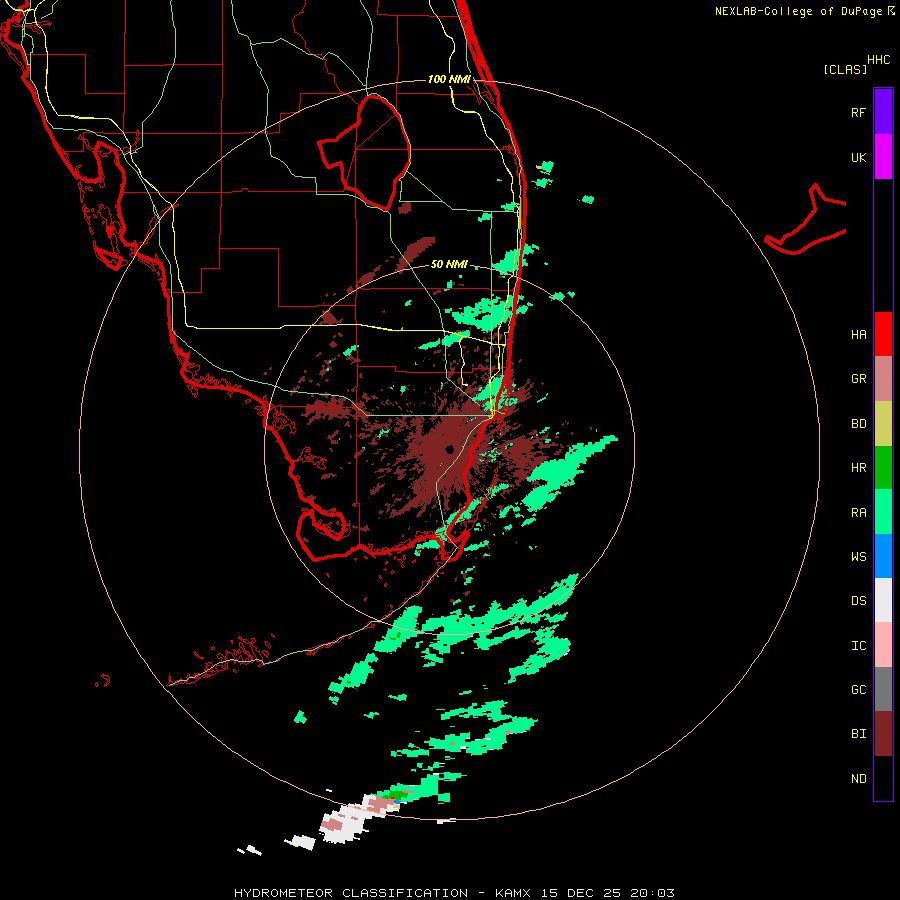Screen dimensions: 900x900
Task: Click the Lake Okeechobee outline
Action: pyautogui.click(x=364, y=153)
